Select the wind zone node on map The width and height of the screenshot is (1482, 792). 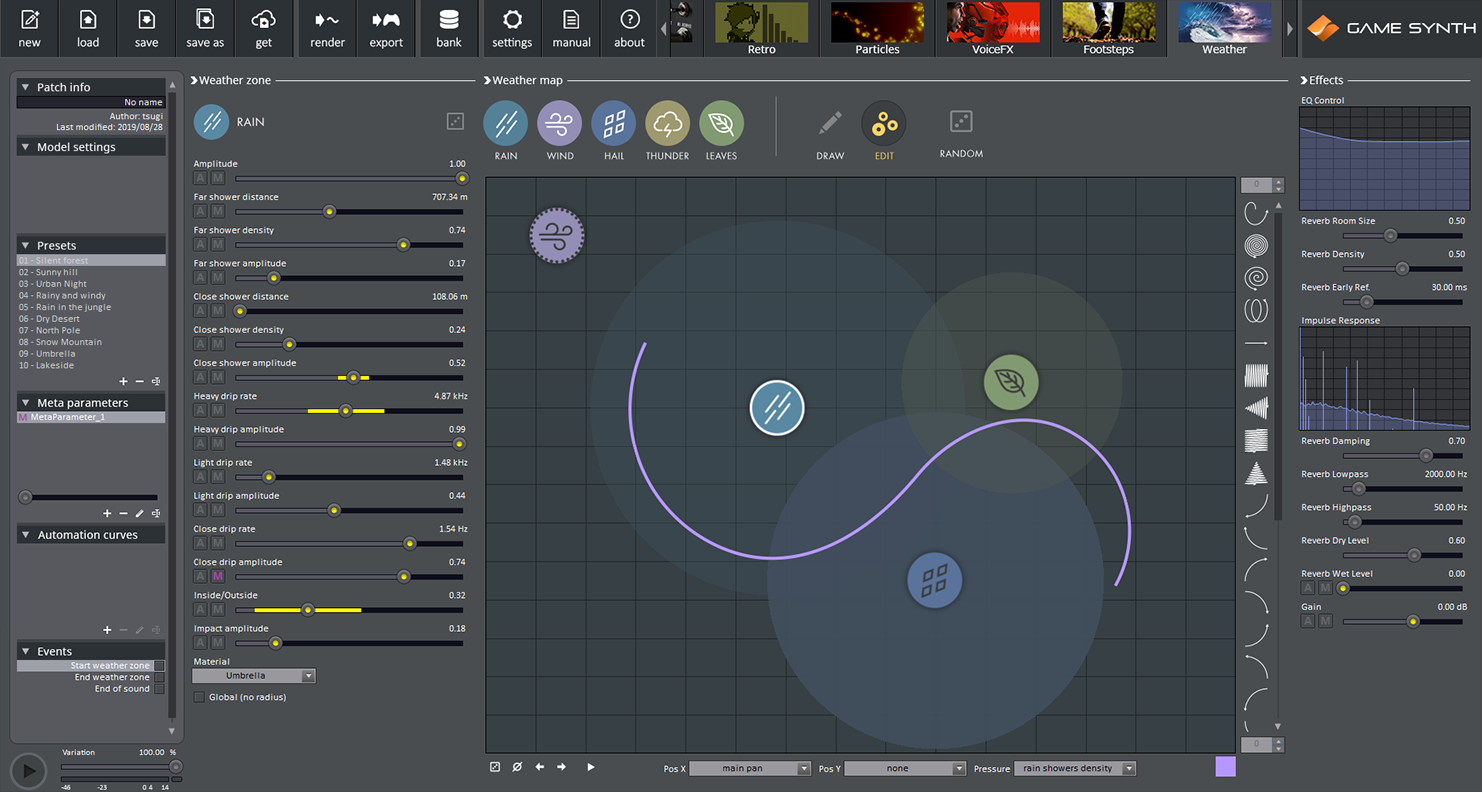click(557, 236)
